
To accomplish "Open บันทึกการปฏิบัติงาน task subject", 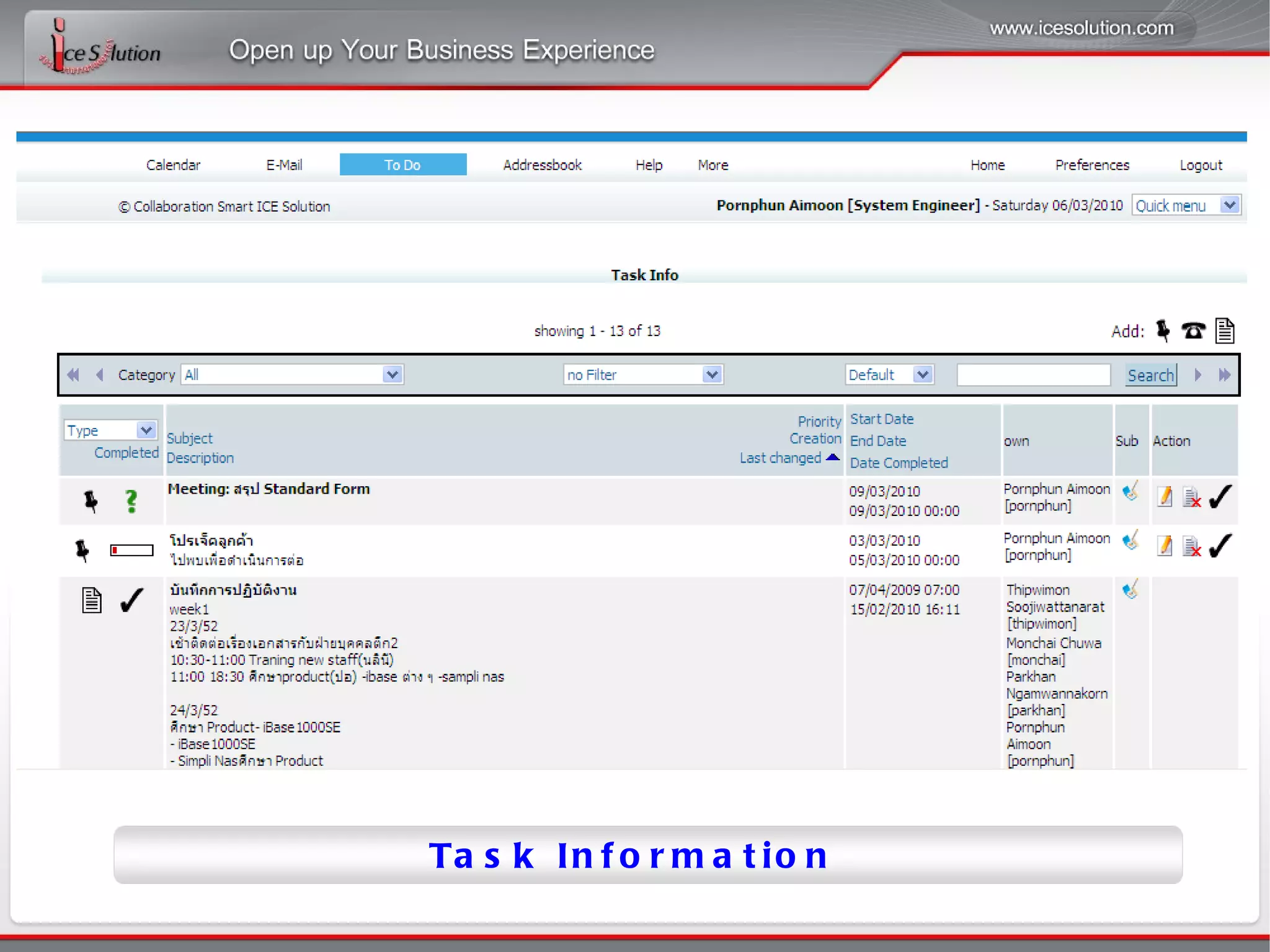I will [x=233, y=590].
